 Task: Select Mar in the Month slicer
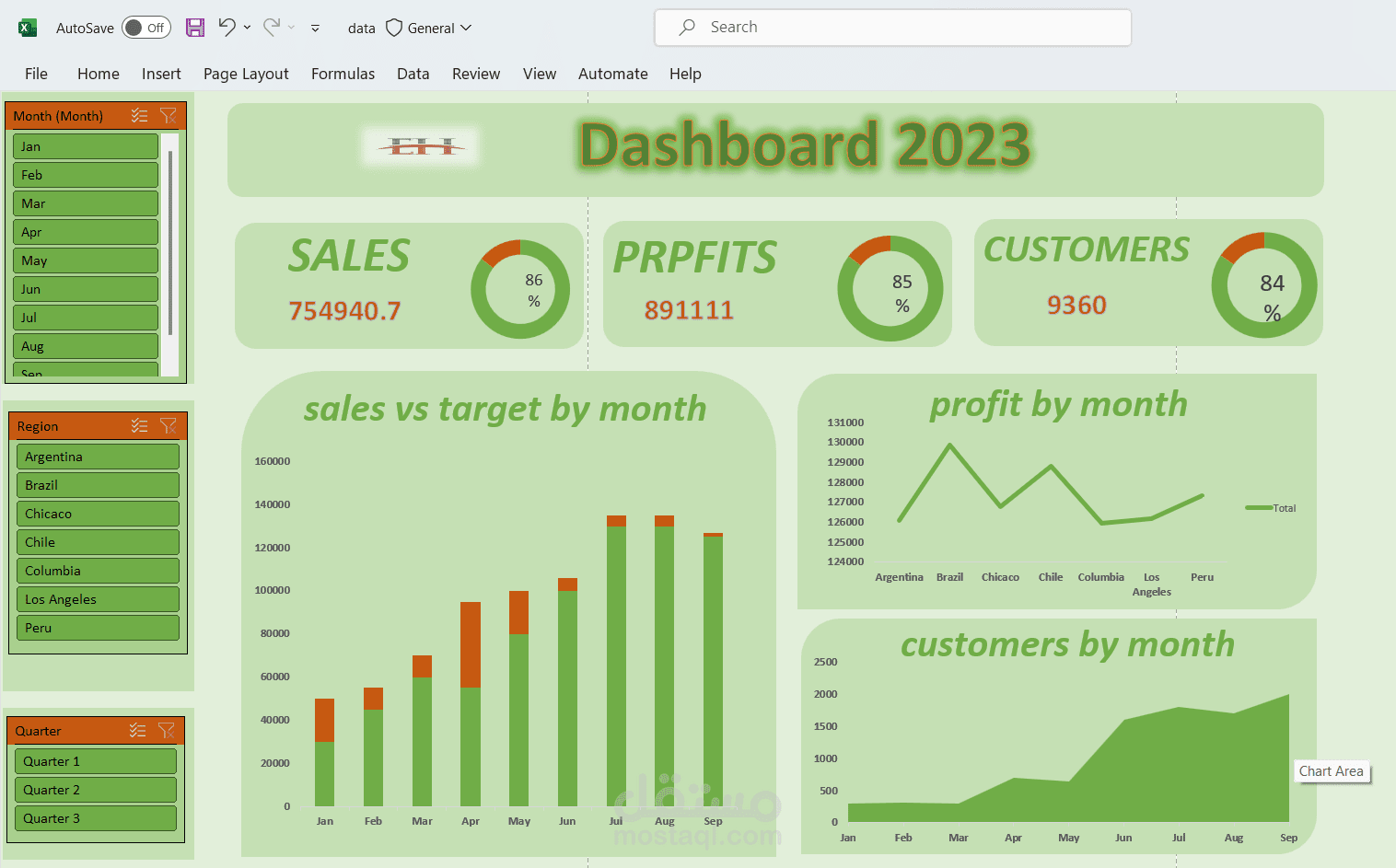coord(86,203)
